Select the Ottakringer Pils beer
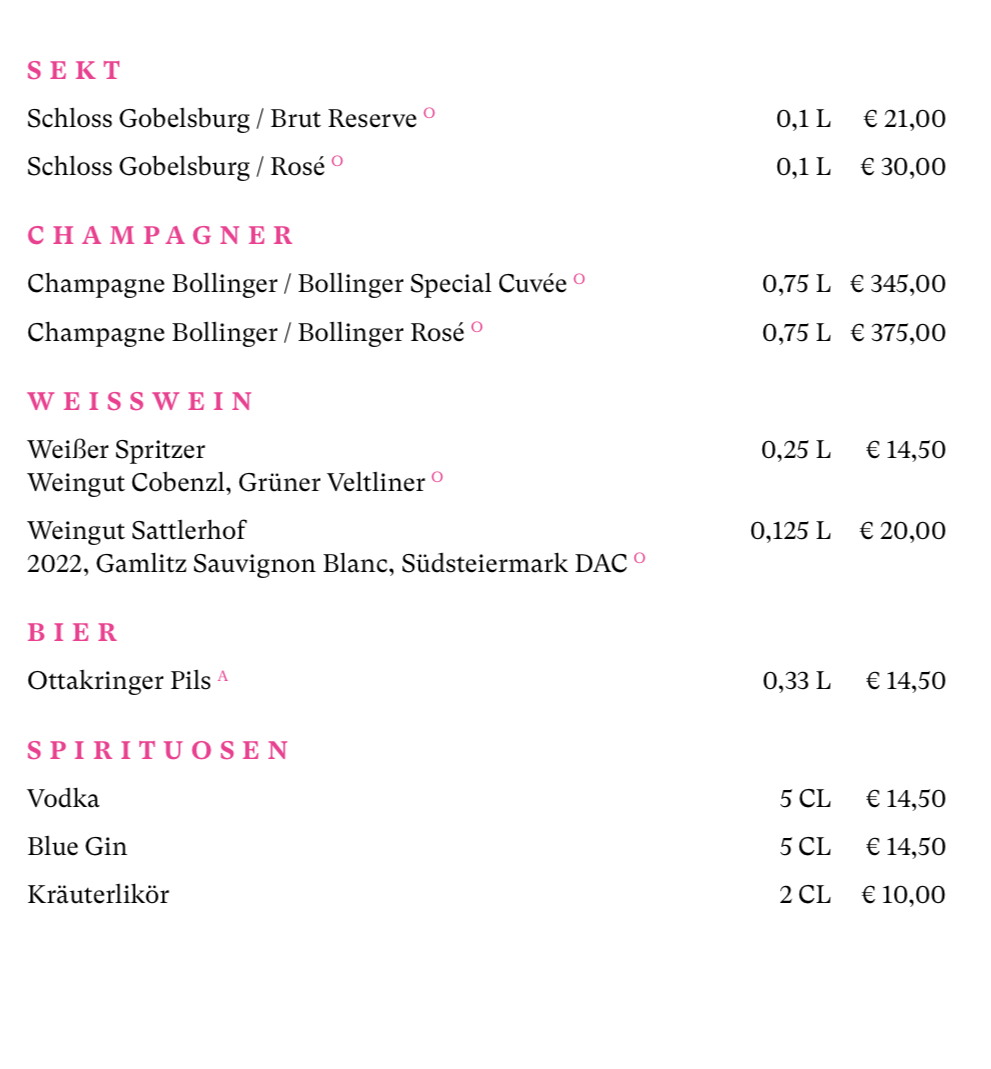This screenshot has height=1069, width=991. tap(119, 681)
